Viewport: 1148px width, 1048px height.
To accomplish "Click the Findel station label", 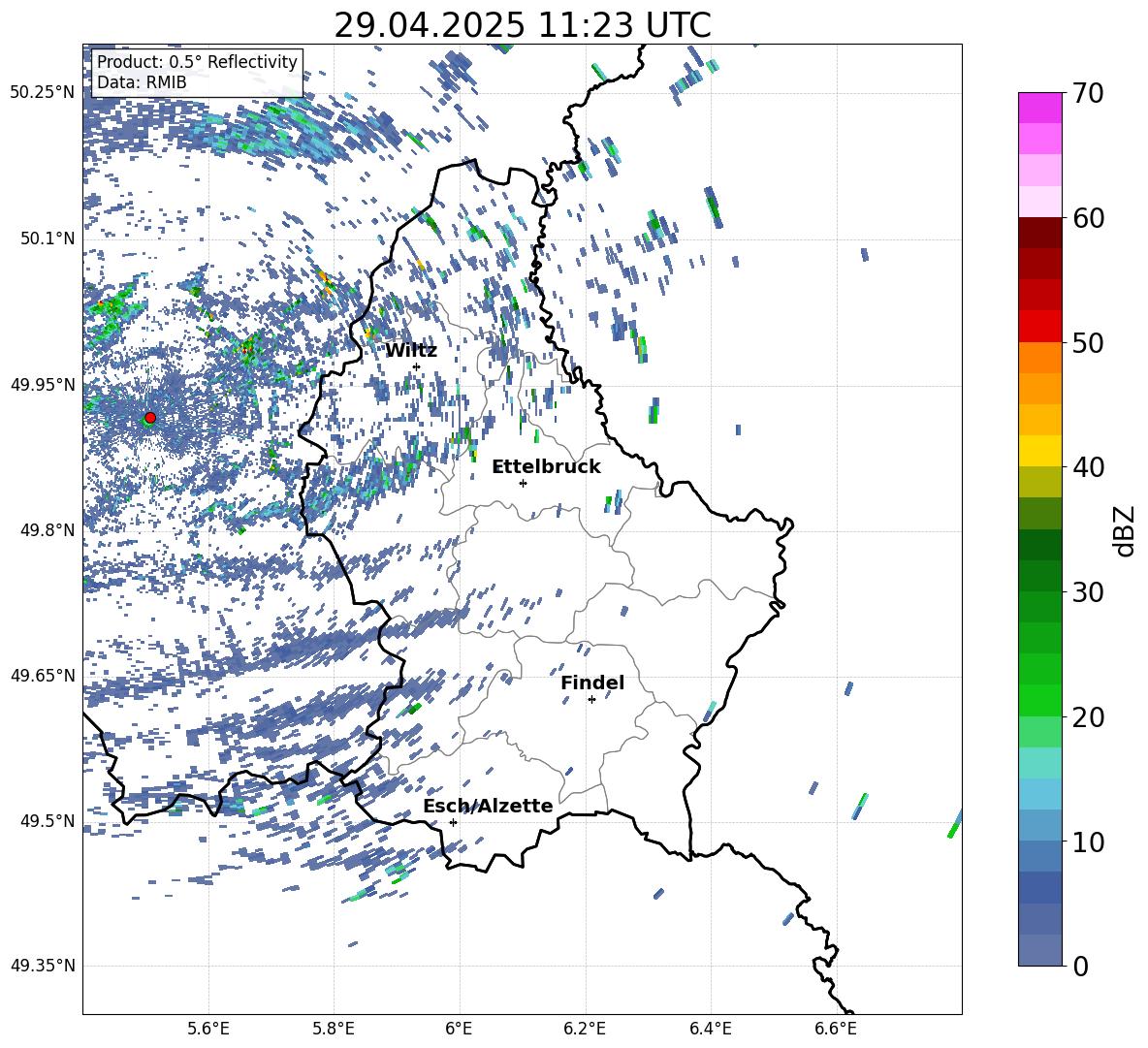I will pyautogui.click(x=592, y=683).
